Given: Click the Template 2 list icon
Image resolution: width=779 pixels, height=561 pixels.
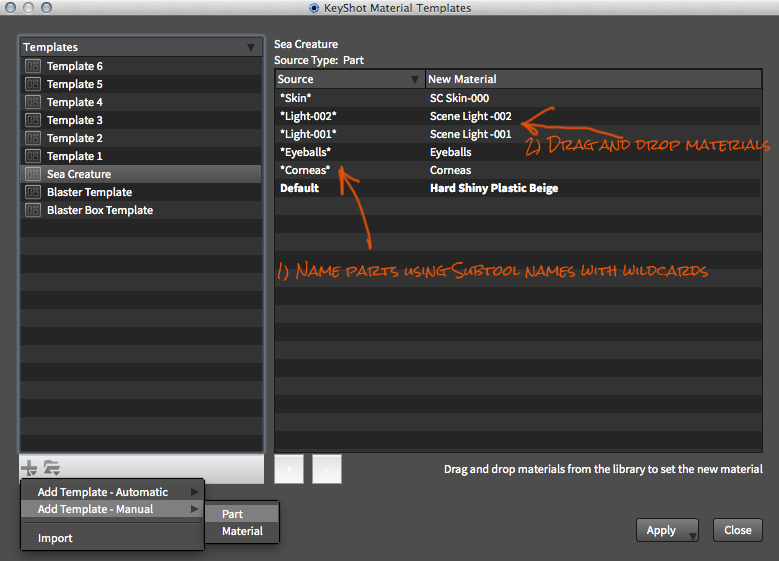Looking at the screenshot, I should pyautogui.click(x=33, y=138).
